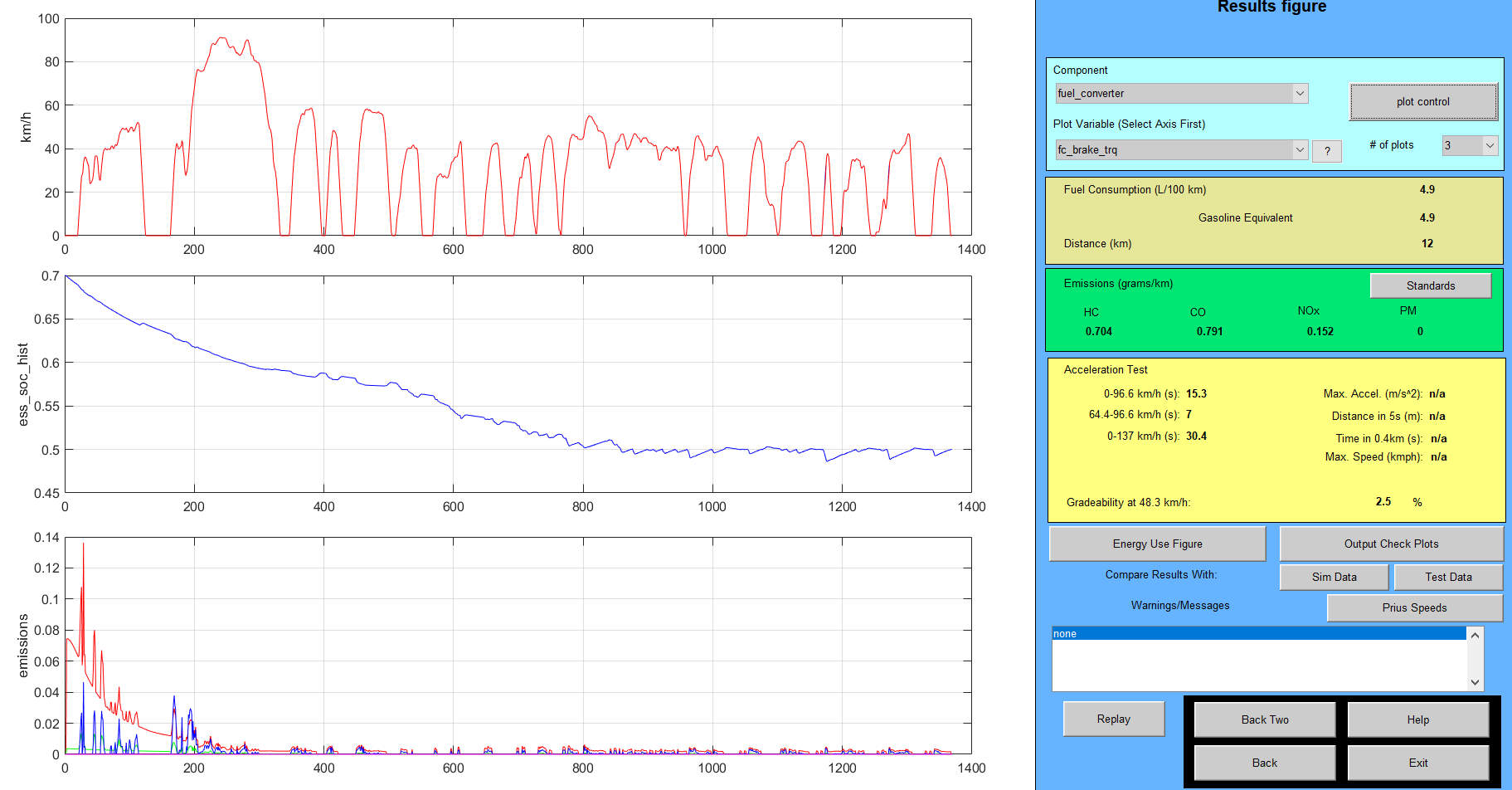Show the Prius Speeds comparison
Viewport: 1512px width, 790px height.
1414,607
